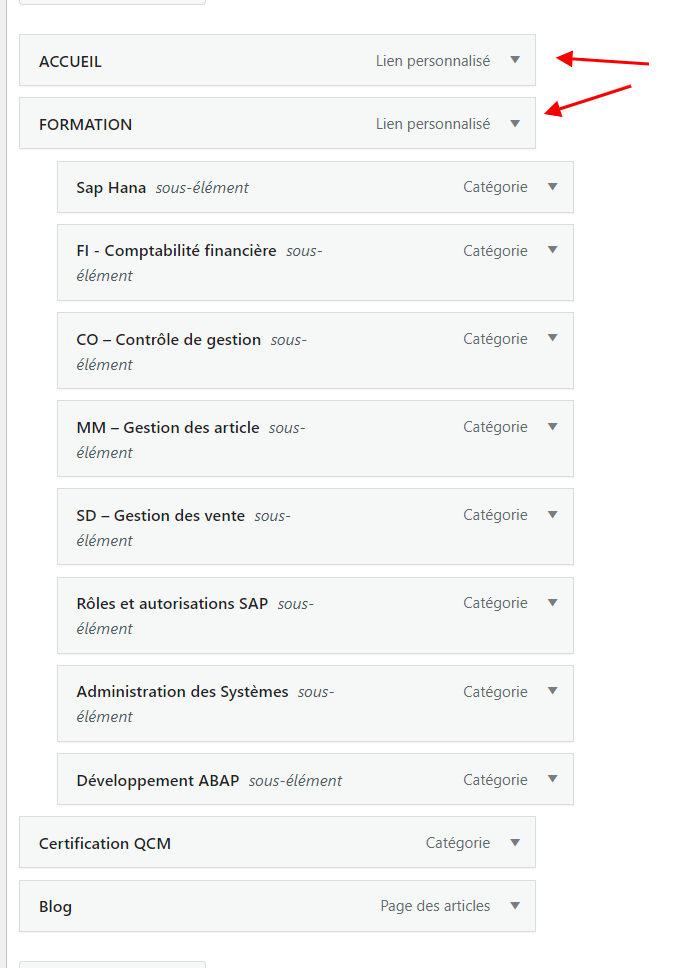Open Rôles et autorisations SAP arrow

pyautogui.click(x=553, y=603)
